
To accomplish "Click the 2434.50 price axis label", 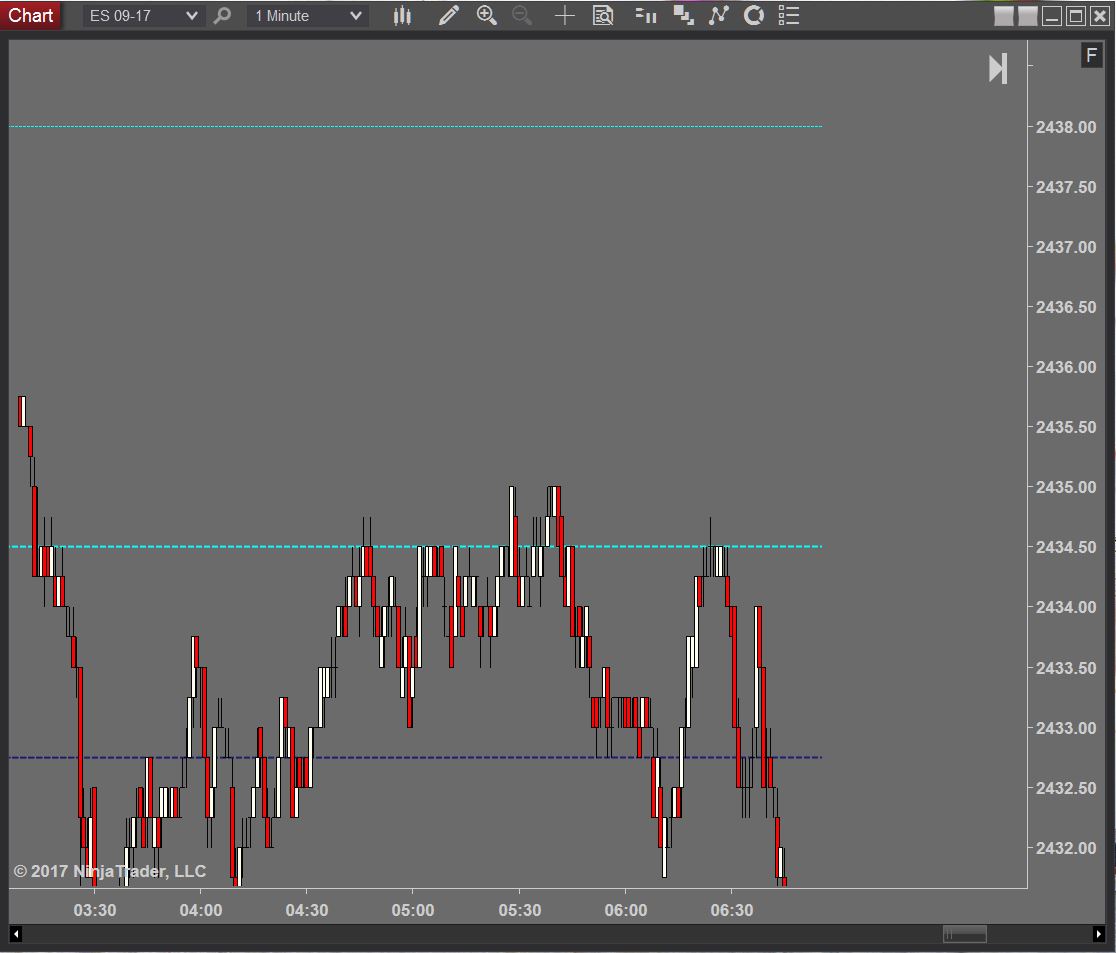I will pyautogui.click(x=1065, y=547).
